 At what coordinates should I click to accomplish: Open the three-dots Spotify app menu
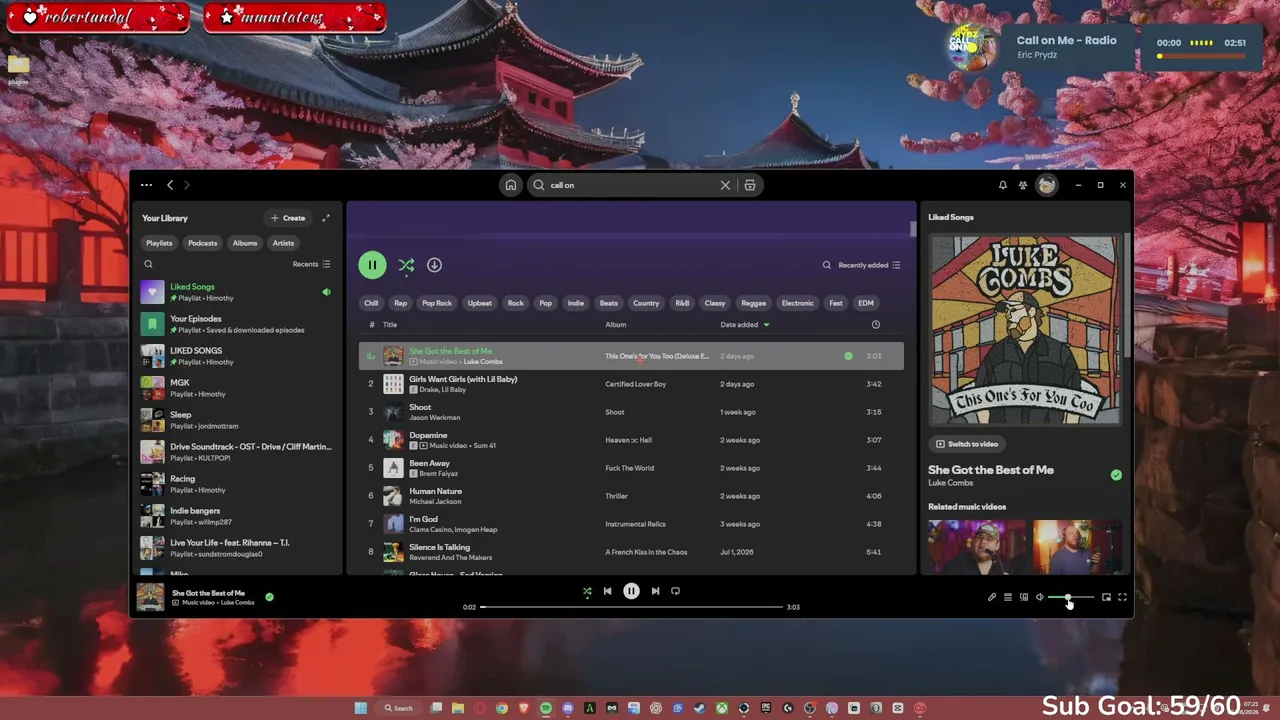click(146, 185)
